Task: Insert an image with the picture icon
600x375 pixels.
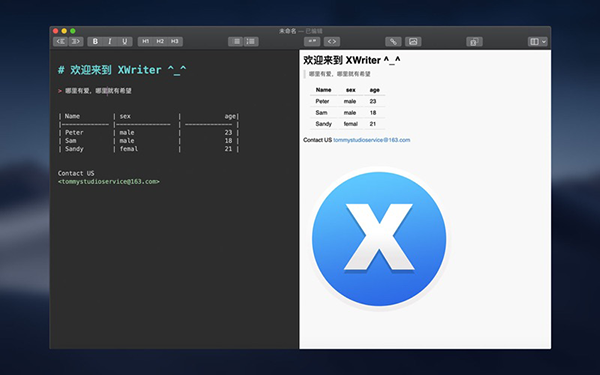Action: 413,41
